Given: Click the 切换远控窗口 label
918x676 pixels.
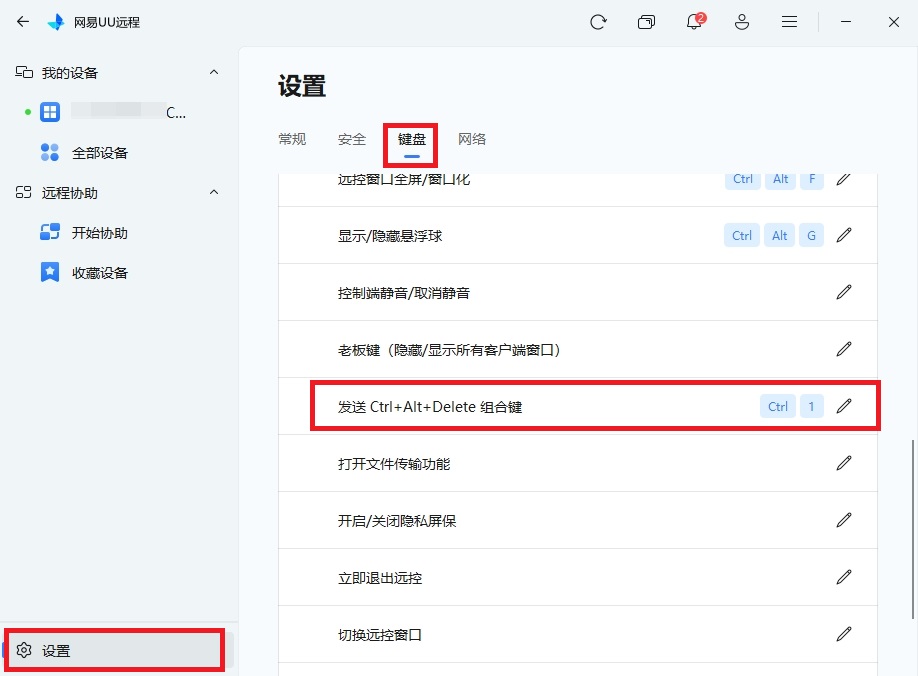Looking at the screenshot, I should click(x=380, y=635).
